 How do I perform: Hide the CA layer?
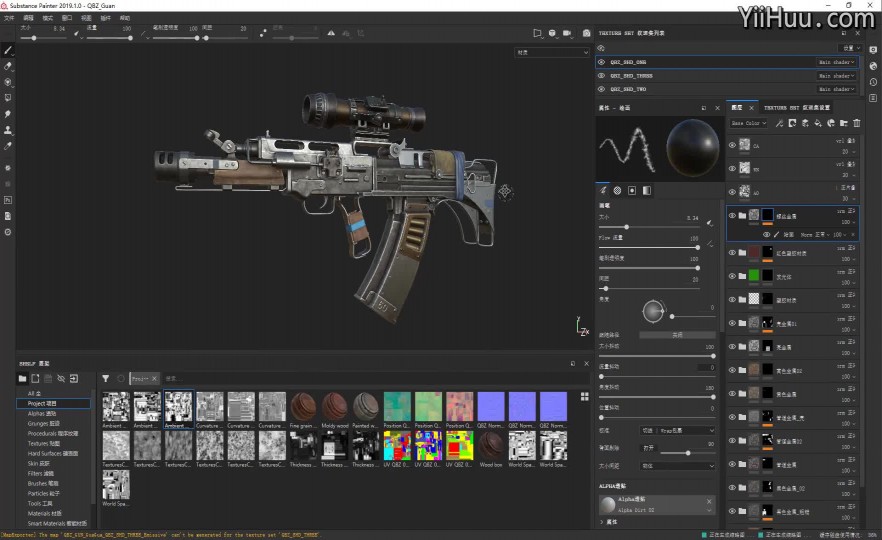click(x=732, y=145)
